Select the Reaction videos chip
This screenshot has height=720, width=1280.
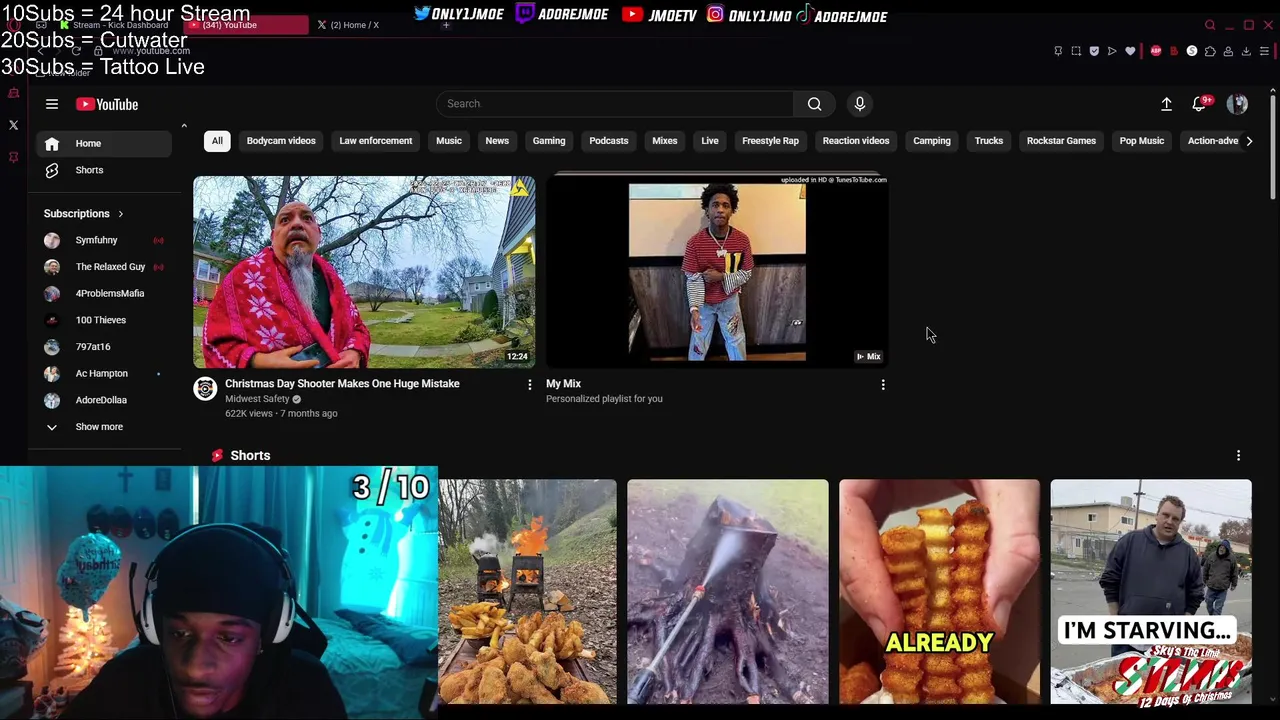[856, 141]
